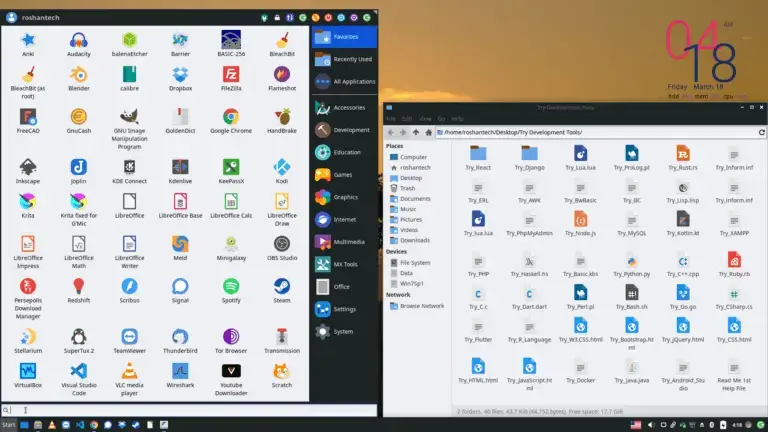768x432 pixels.
Task: Select the Try_Rust.rs file
Action: tap(683, 158)
